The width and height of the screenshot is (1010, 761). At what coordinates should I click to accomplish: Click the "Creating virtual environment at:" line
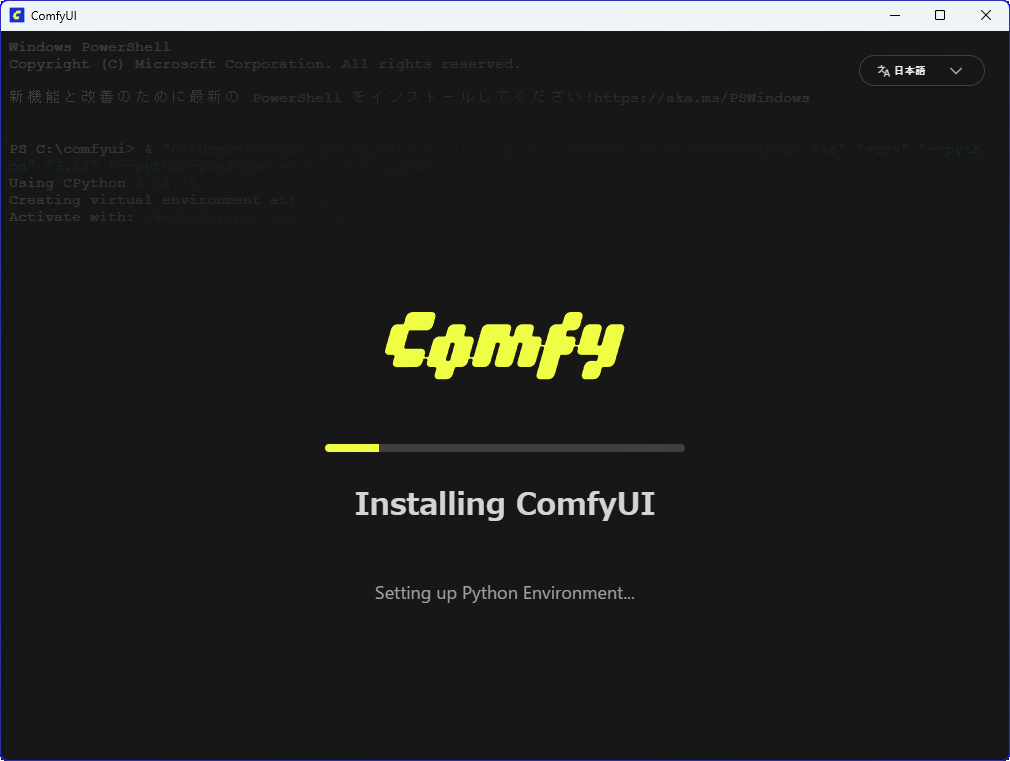(x=152, y=200)
